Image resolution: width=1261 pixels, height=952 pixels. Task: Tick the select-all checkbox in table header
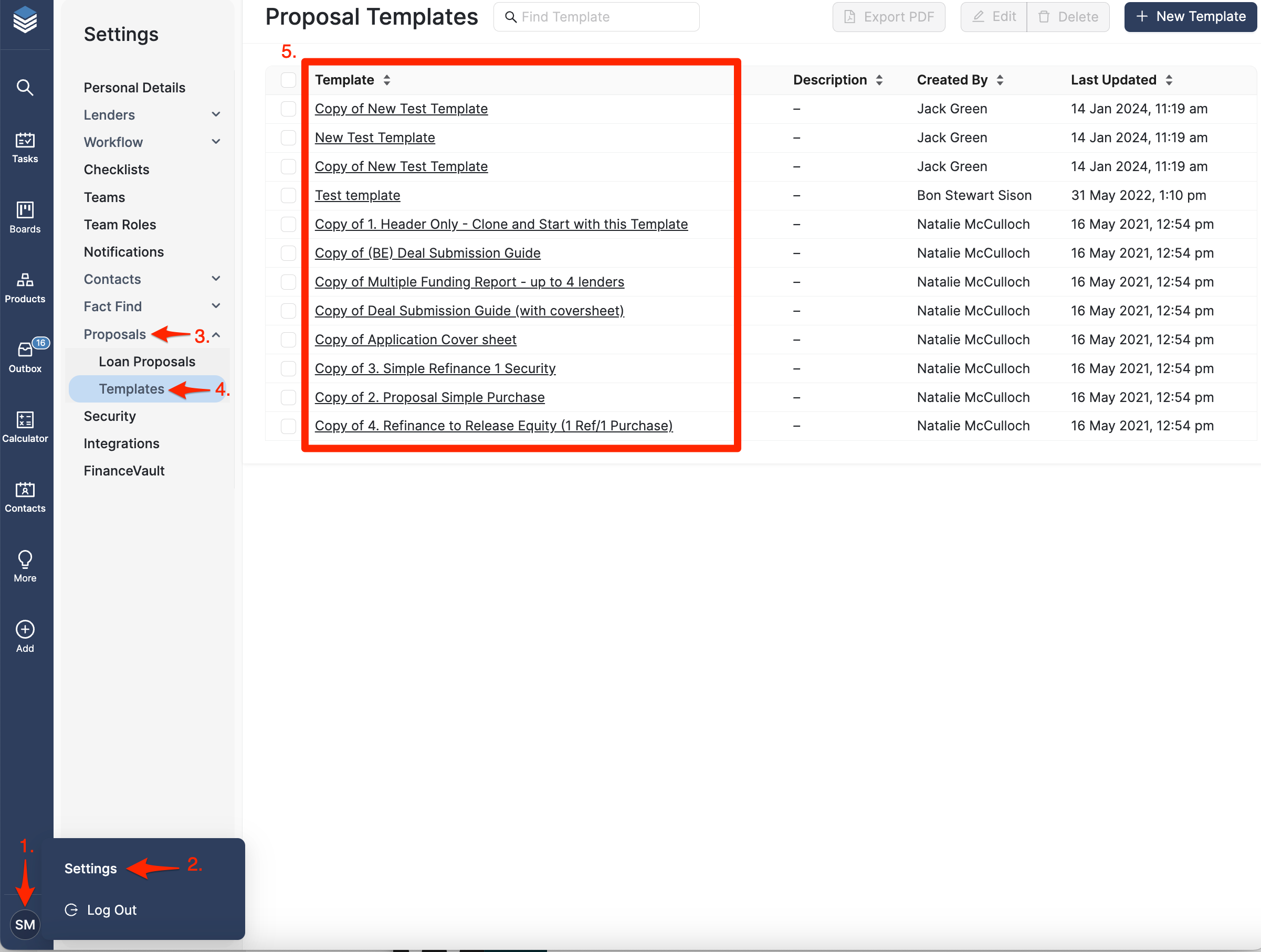coord(288,80)
